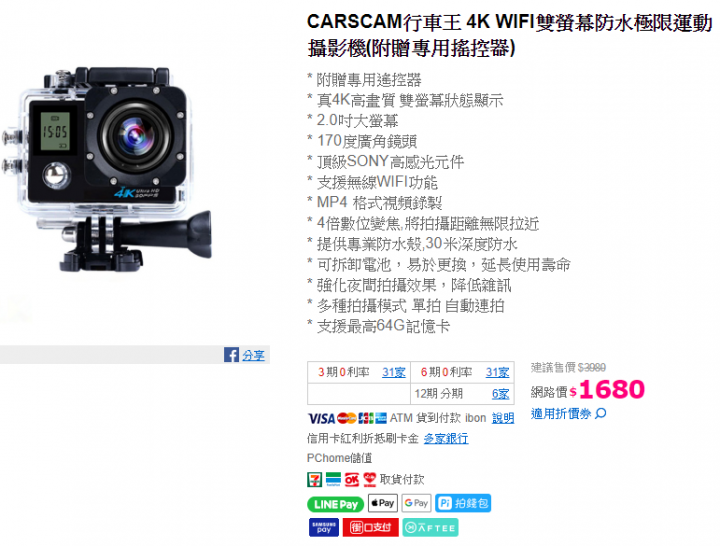
Task: Open the 多家銀行 link
Action: pyautogui.click(x=446, y=439)
